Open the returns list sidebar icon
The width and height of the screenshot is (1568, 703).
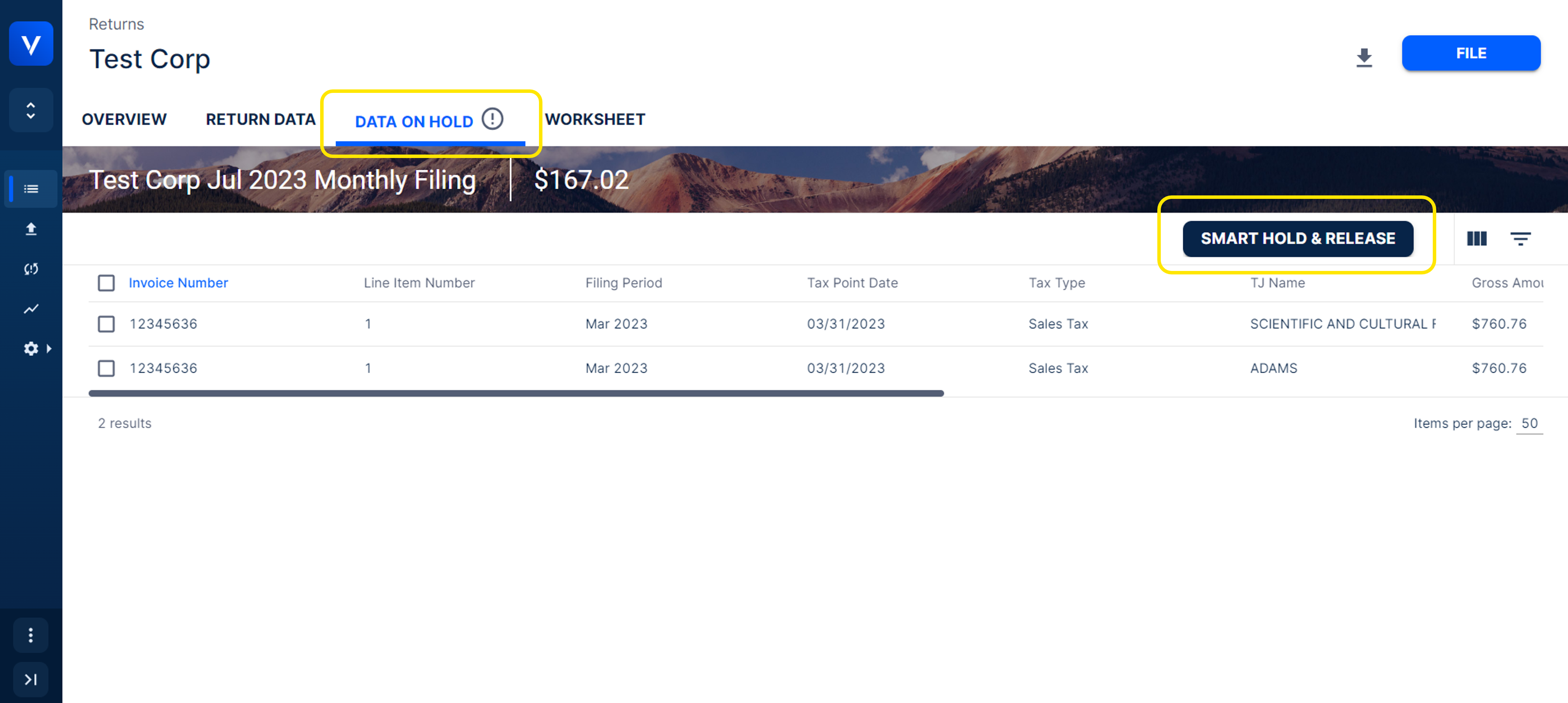(x=31, y=189)
